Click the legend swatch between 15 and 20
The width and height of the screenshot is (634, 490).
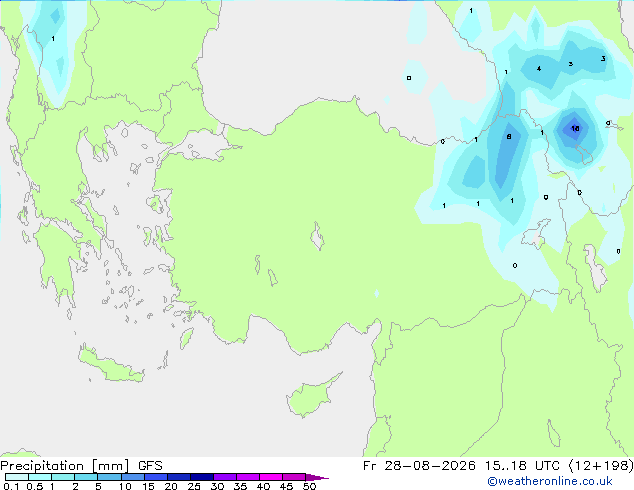[x=156, y=477]
